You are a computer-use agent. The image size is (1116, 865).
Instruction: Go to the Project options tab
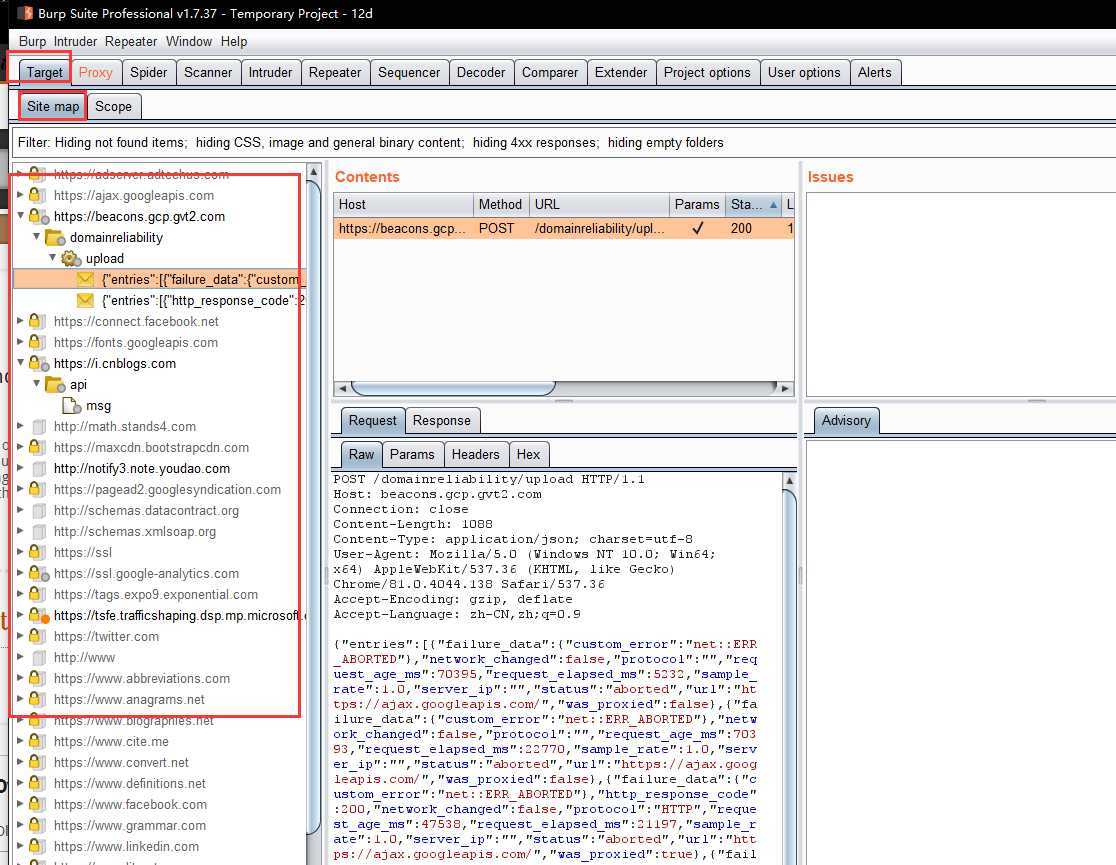(707, 73)
